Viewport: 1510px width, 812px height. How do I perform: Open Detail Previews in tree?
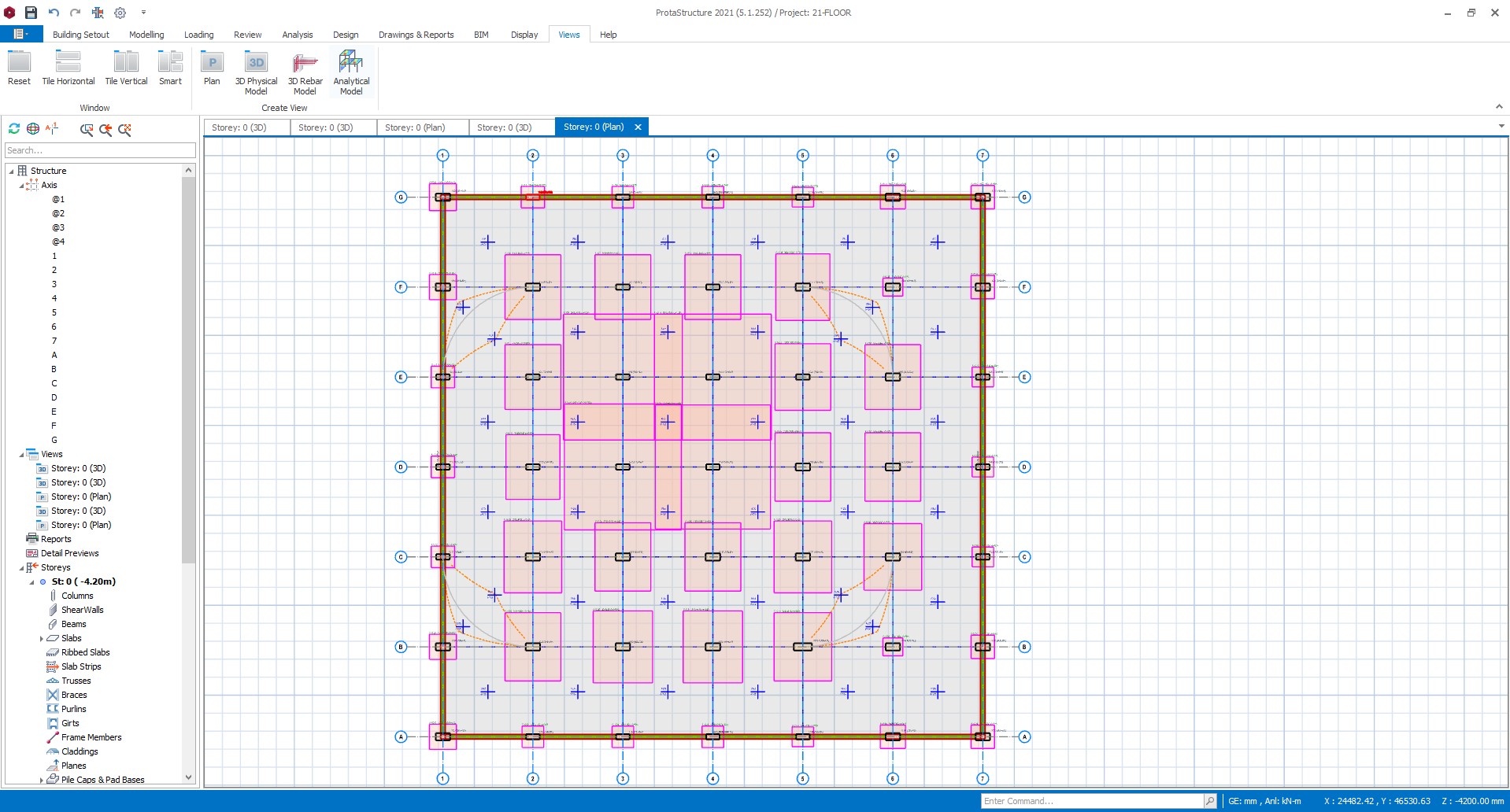coord(69,553)
